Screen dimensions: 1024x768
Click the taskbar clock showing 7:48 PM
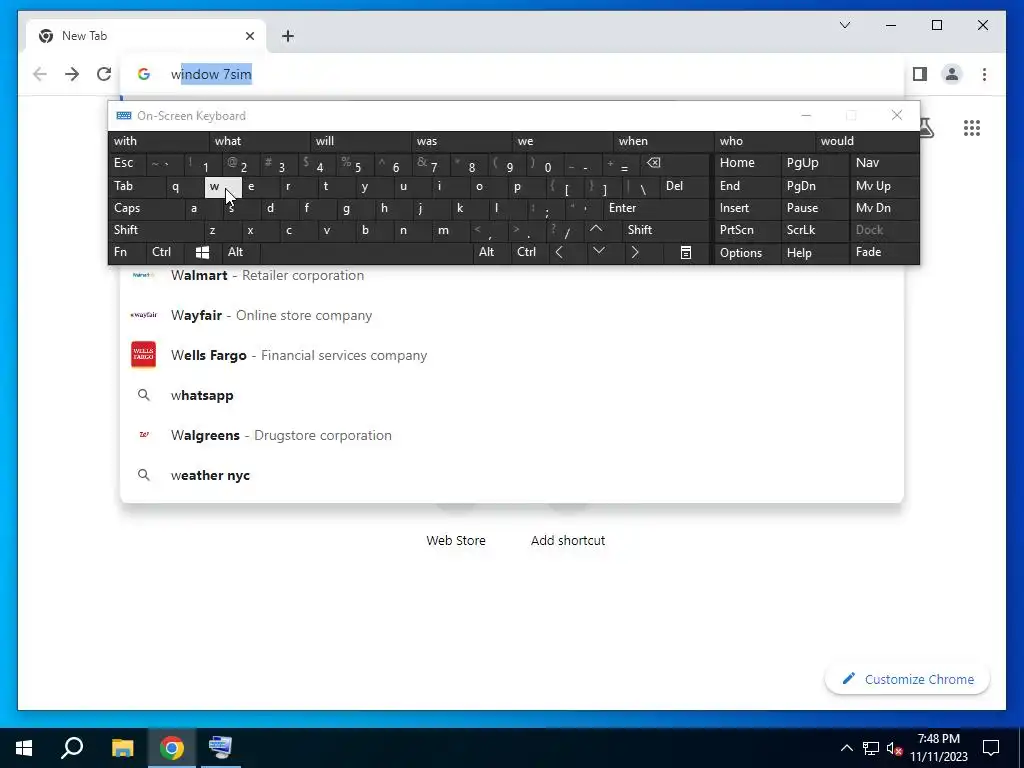coord(938,748)
